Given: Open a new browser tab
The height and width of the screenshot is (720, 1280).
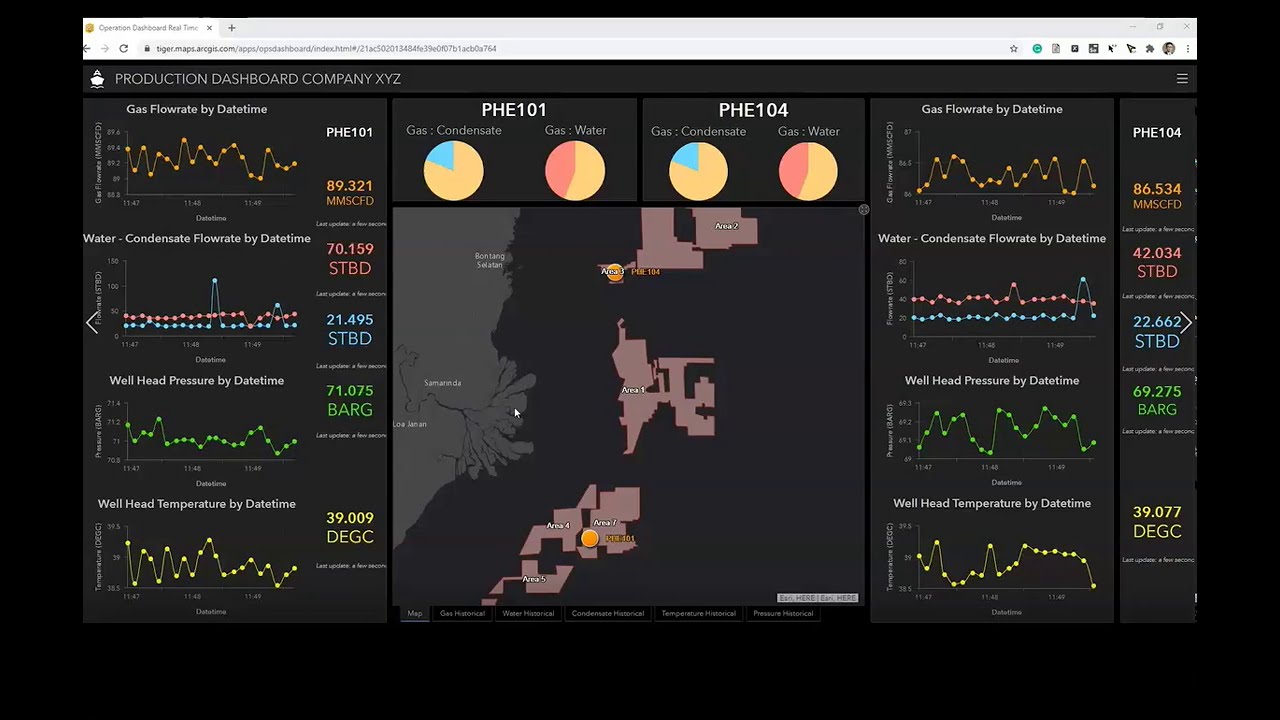Looking at the screenshot, I should [x=232, y=28].
